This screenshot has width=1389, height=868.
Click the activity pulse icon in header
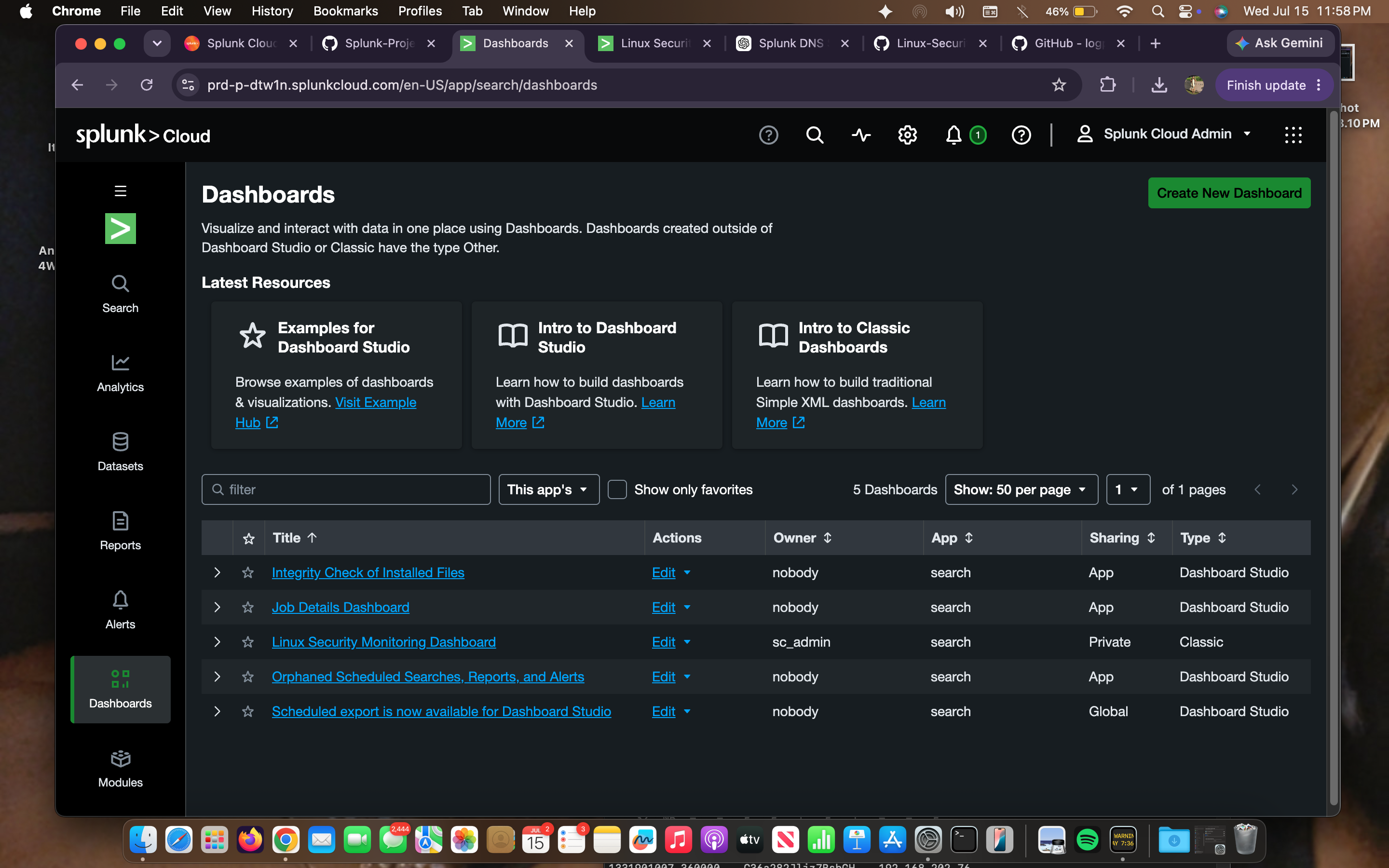click(x=861, y=135)
